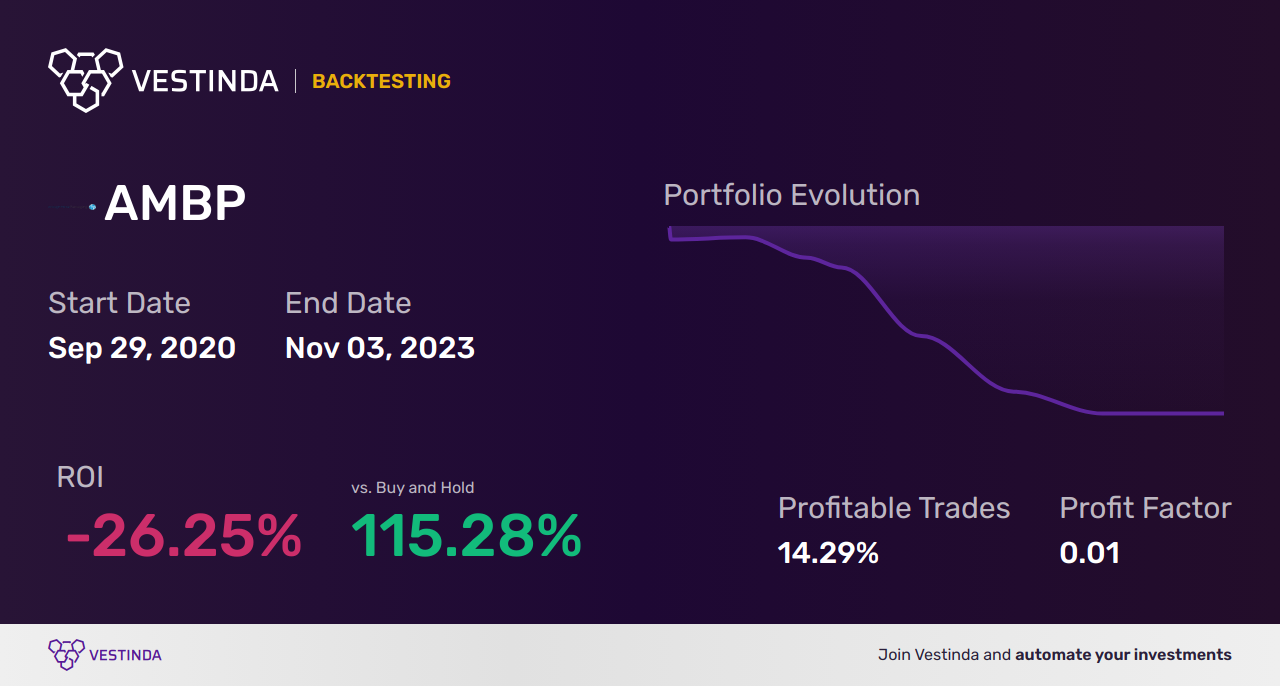Click the purple portfolio evolution line chart

click(x=946, y=320)
